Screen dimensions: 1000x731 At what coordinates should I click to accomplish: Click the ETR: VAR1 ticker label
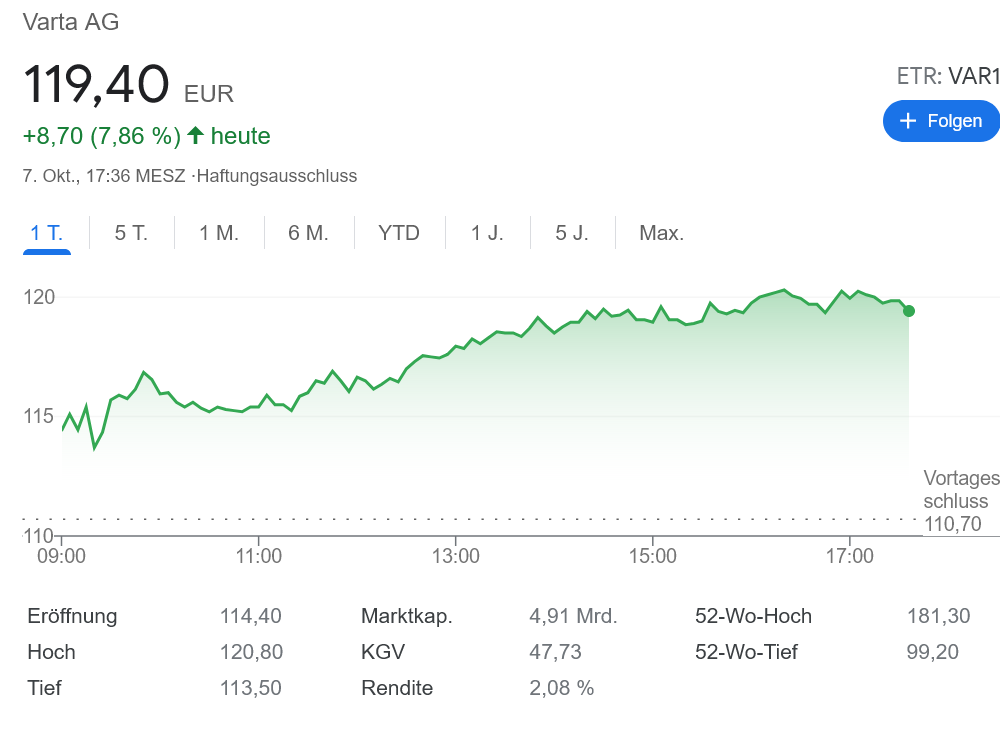pyautogui.click(x=948, y=76)
